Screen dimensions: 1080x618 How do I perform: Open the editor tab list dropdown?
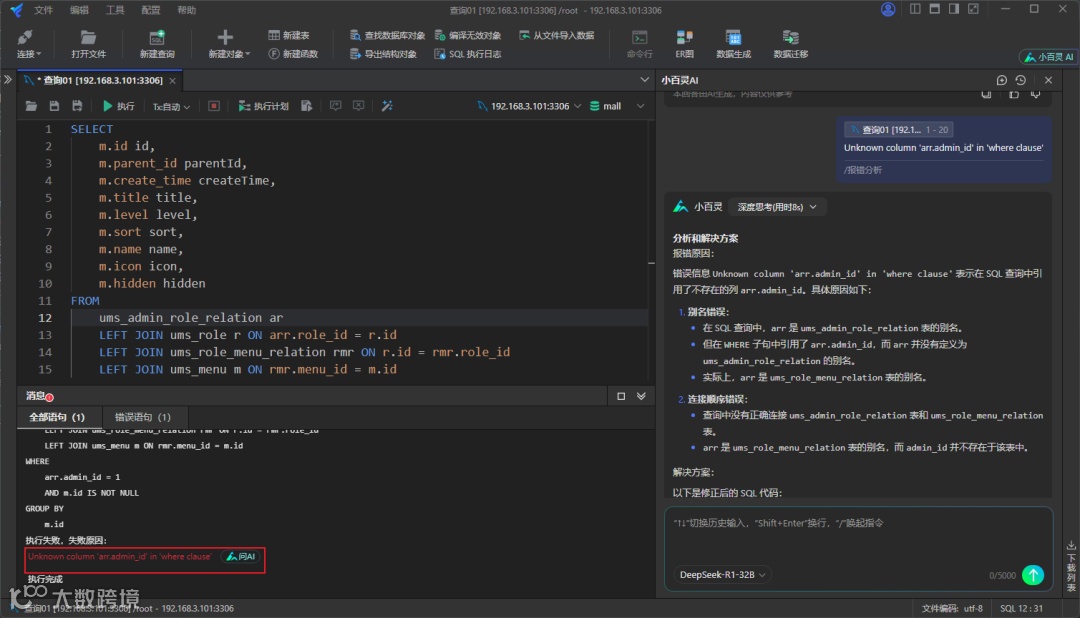click(x=644, y=80)
